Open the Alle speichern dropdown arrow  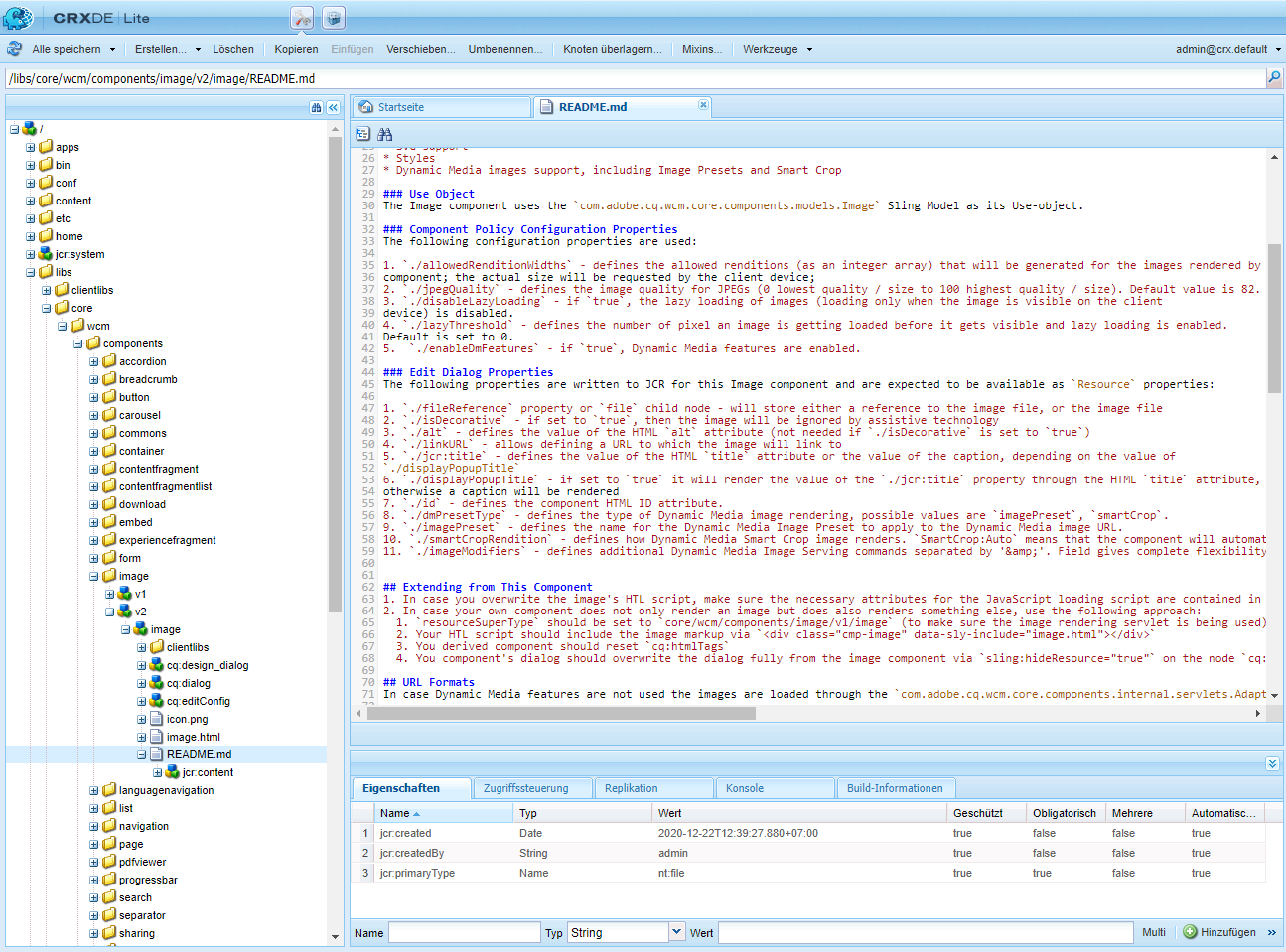pyautogui.click(x=112, y=49)
